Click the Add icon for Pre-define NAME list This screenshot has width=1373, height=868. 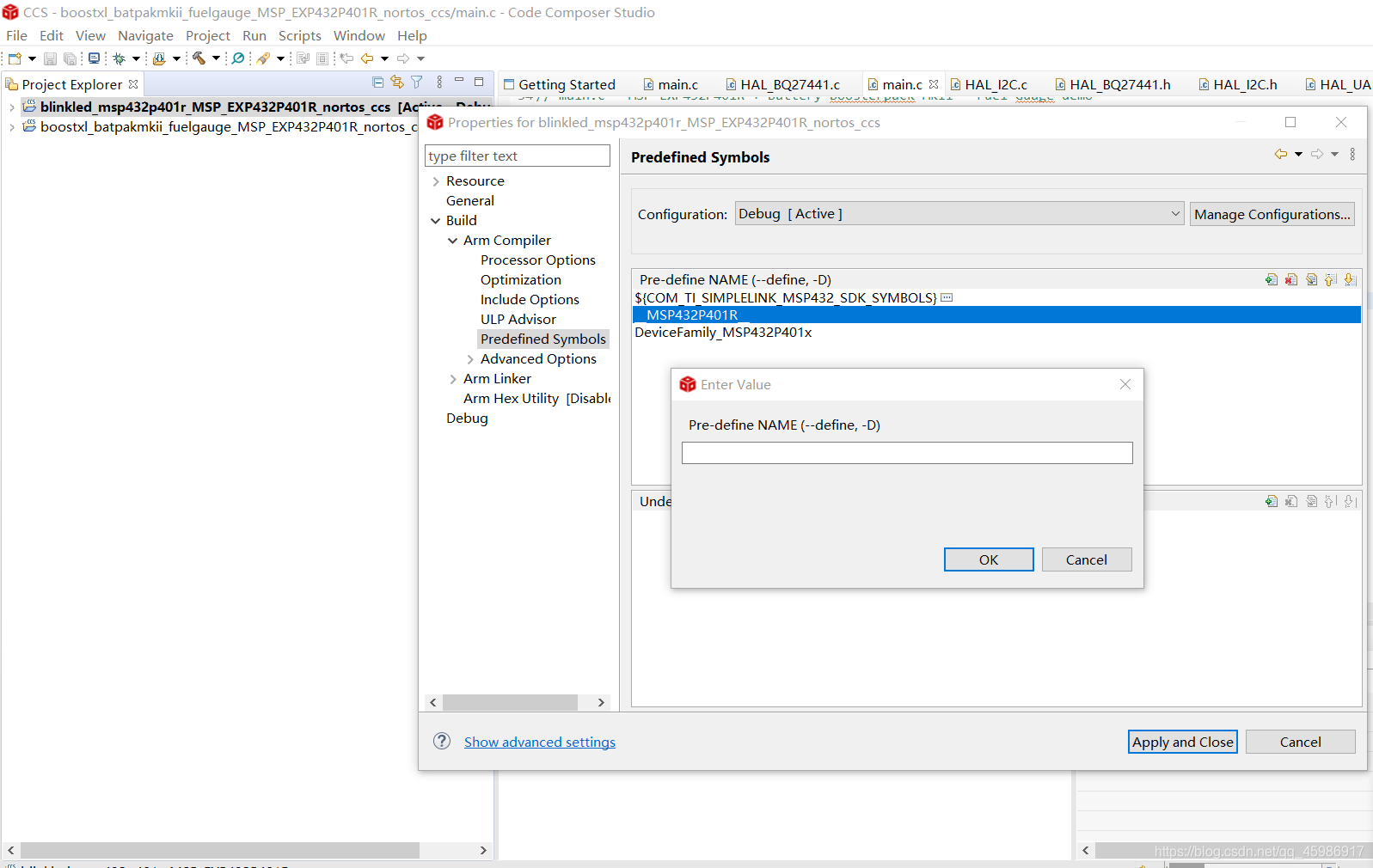1272,279
